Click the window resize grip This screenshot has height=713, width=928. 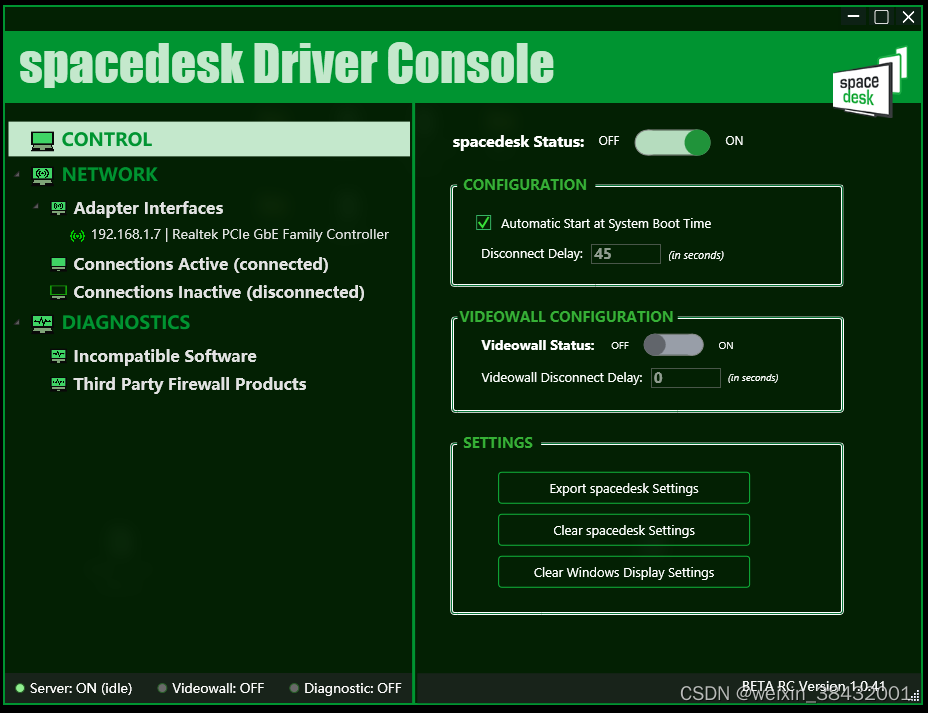pyautogui.click(x=915, y=696)
